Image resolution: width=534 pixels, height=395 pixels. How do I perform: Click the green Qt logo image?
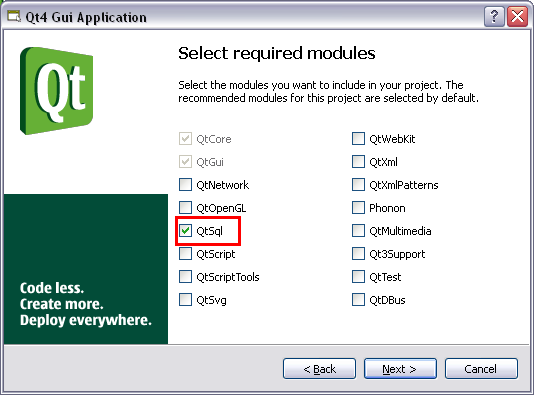coord(57,91)
